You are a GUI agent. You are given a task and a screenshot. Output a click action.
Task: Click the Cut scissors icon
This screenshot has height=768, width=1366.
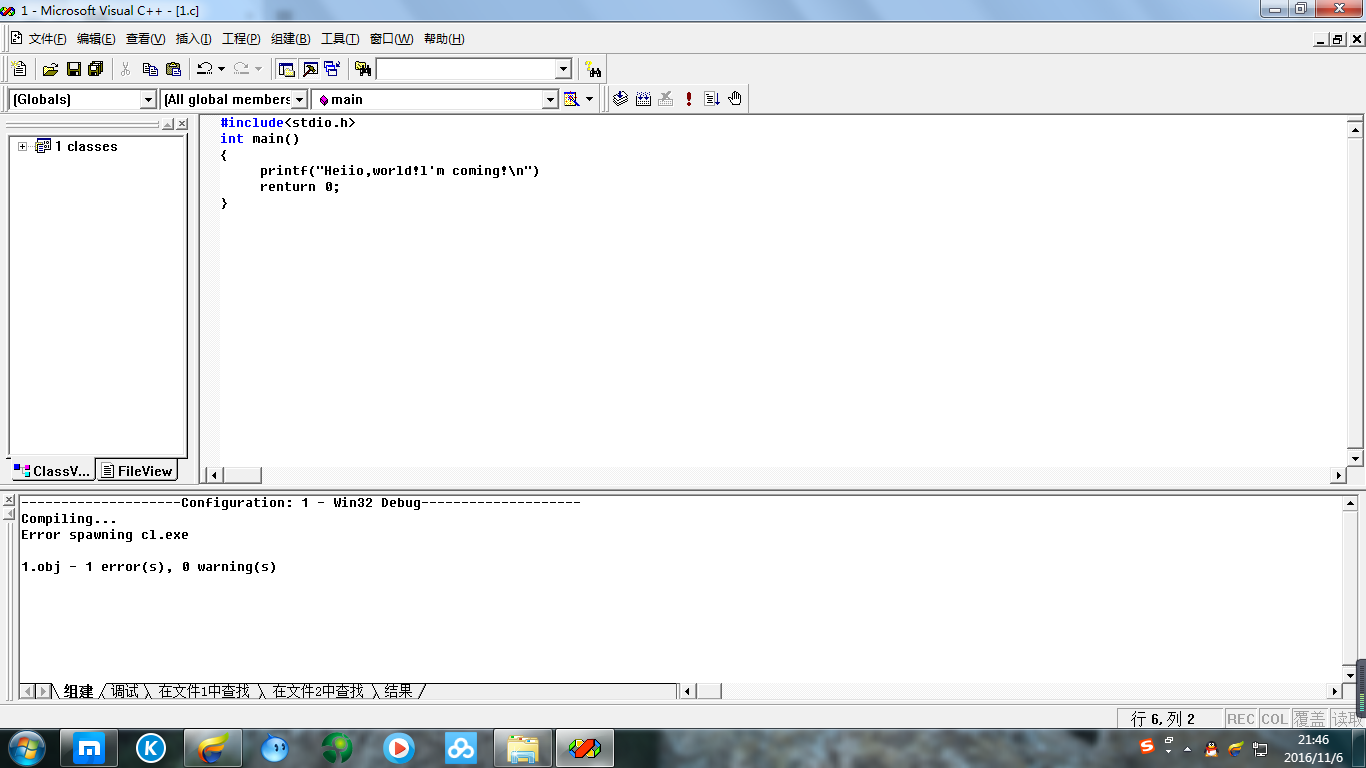point(126,69)
